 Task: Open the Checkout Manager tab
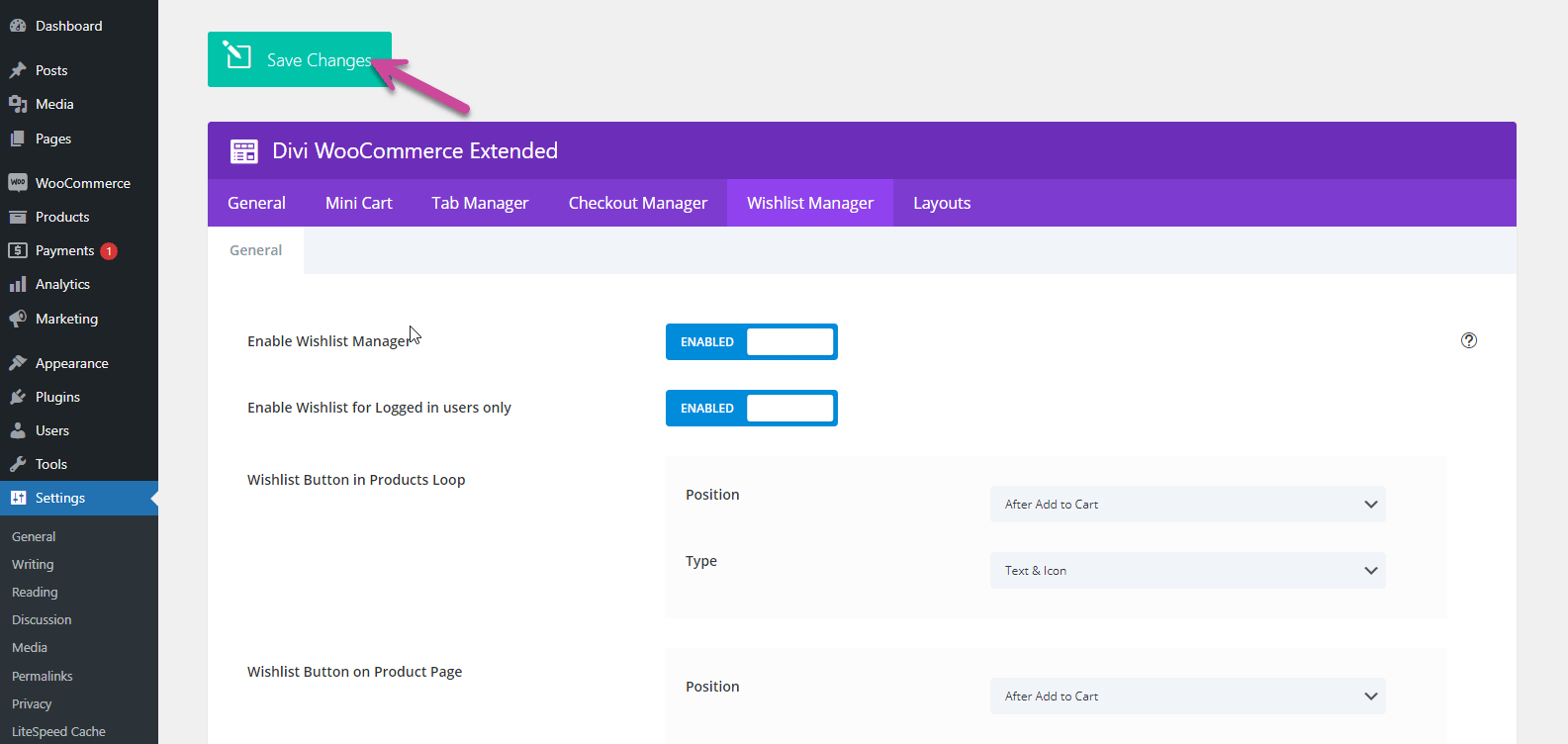[638, 203]
